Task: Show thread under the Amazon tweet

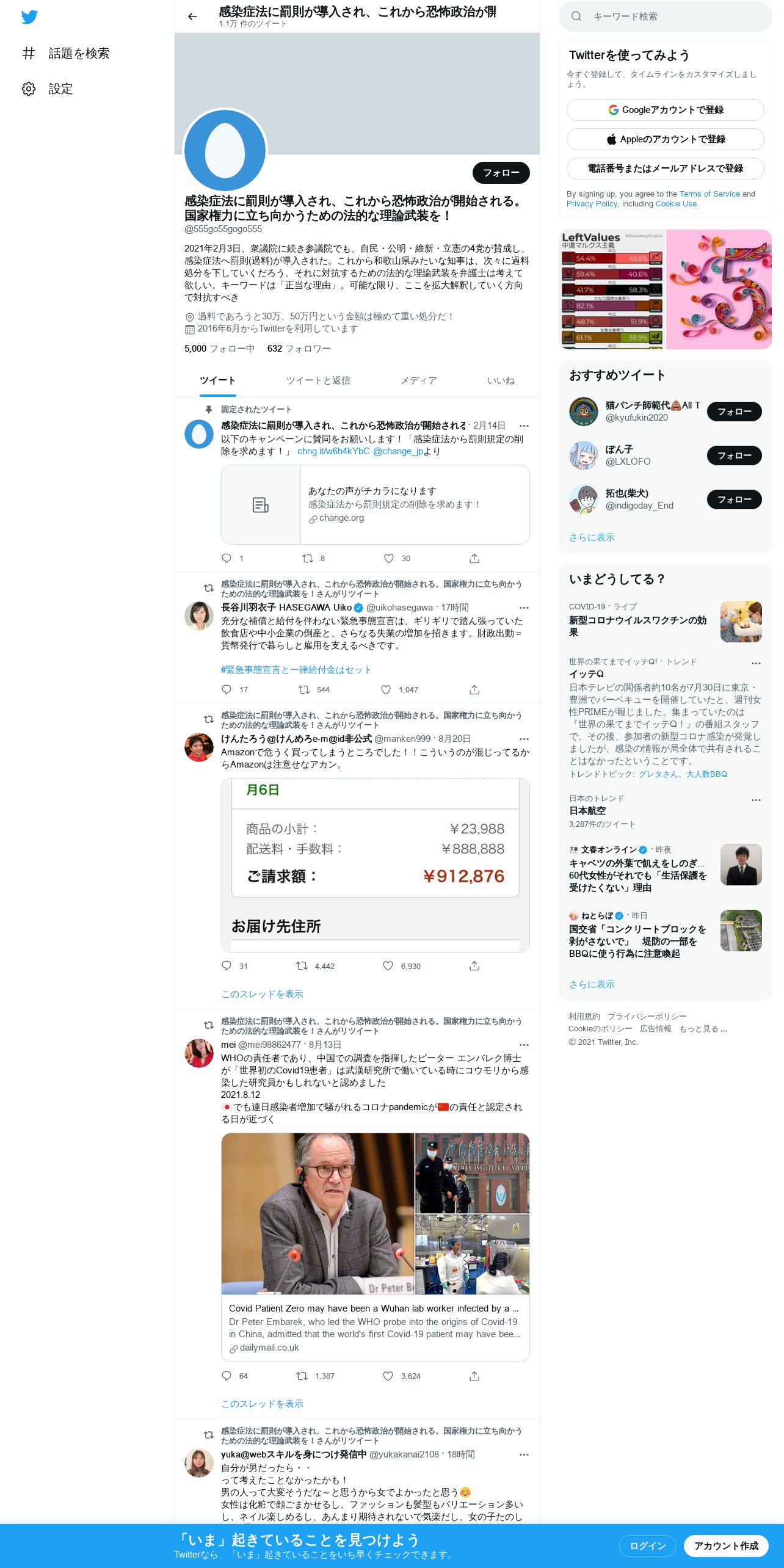Action: (x=262, y=994)
